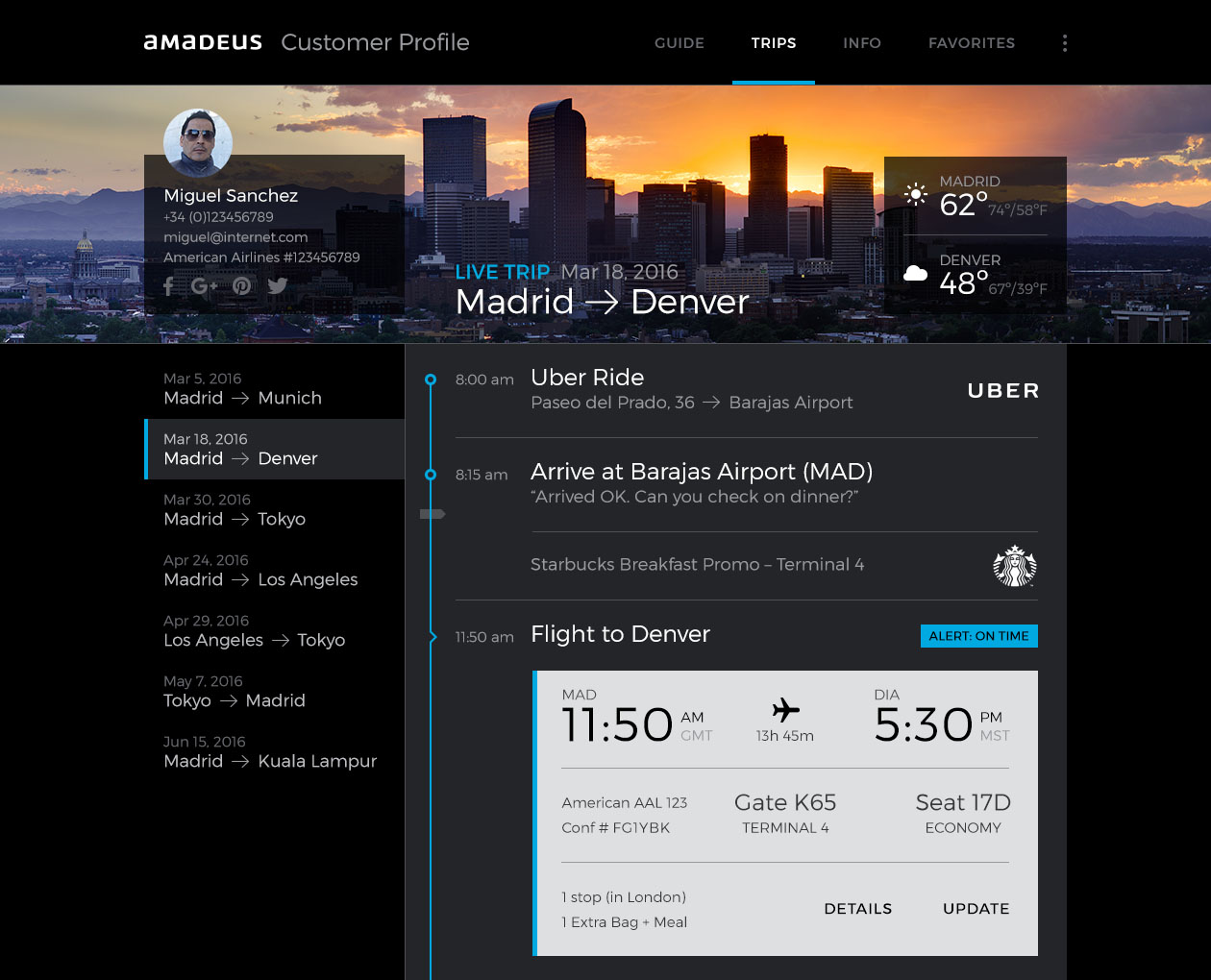Click the 1 stop (in London) text

pyautogui.click(x=624, y=897)
